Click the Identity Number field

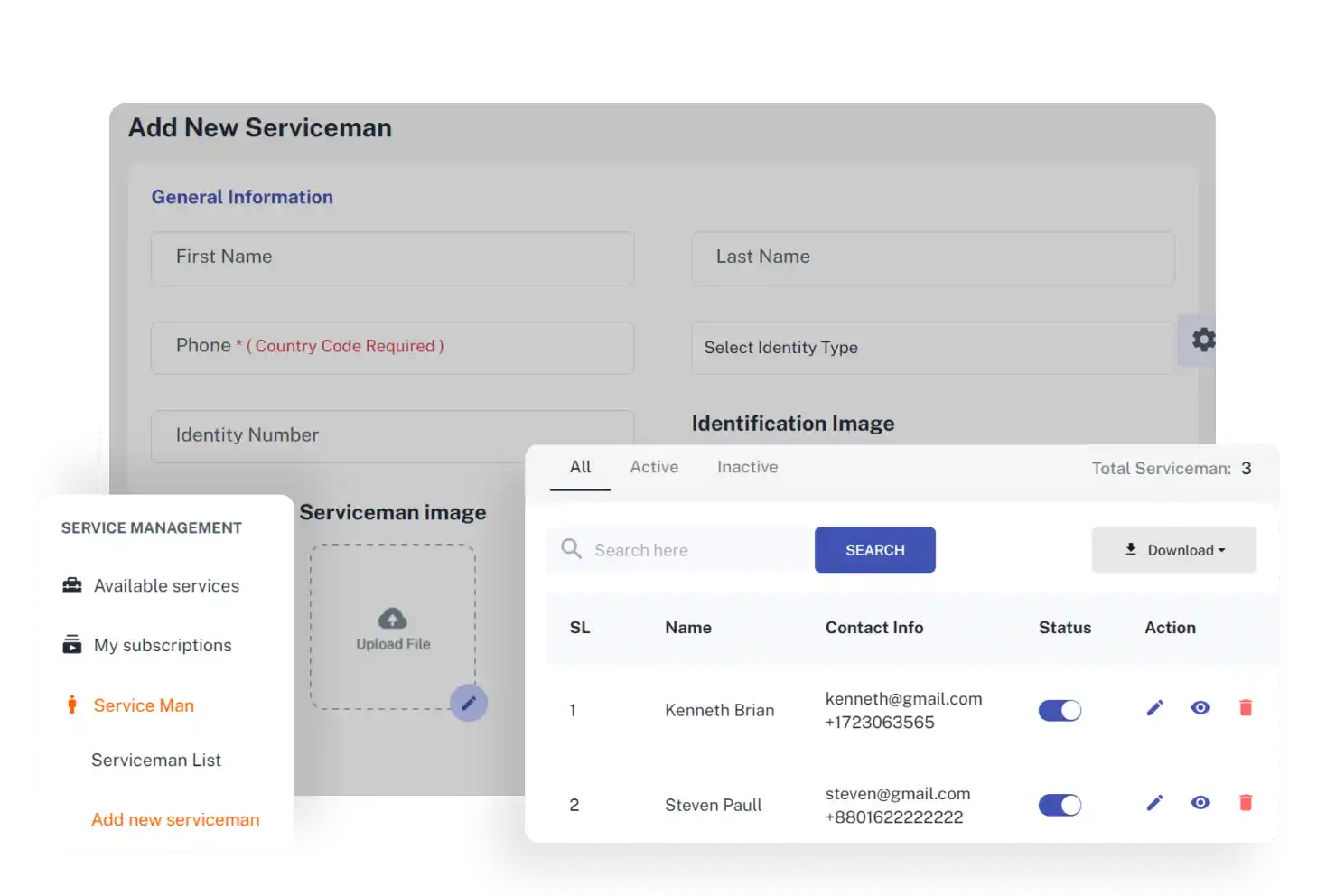click(x=392, y=436)
